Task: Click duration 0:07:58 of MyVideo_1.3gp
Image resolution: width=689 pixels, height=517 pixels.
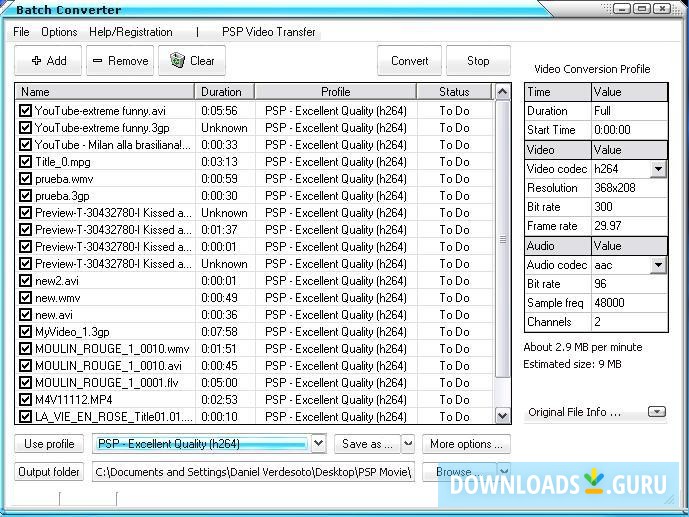Action: point(219,332)
